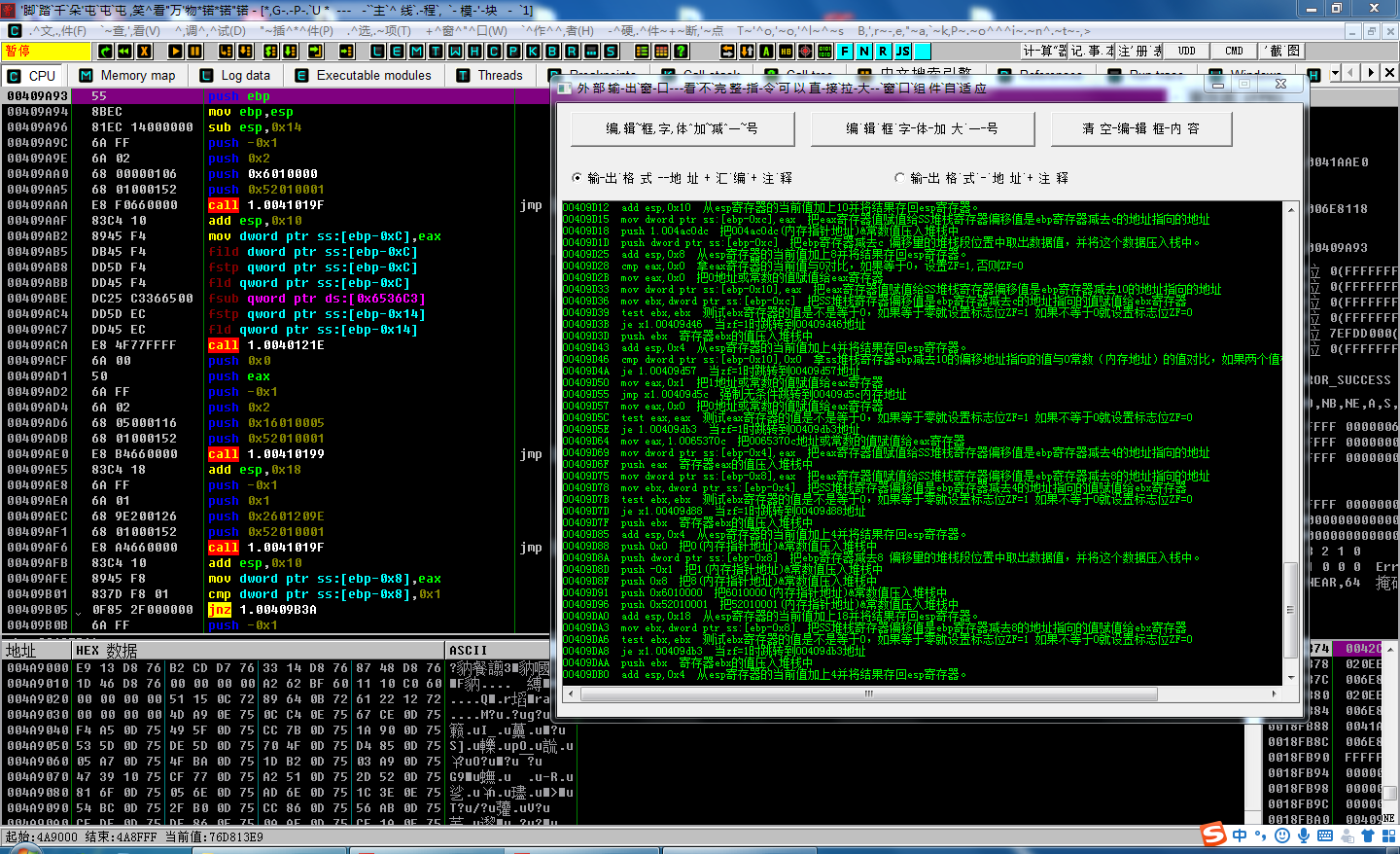Click the clear edit box content button

(1141, 128)
